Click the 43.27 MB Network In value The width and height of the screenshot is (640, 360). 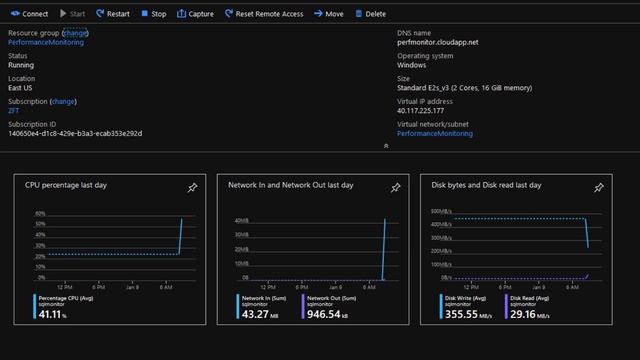point(260,314)
